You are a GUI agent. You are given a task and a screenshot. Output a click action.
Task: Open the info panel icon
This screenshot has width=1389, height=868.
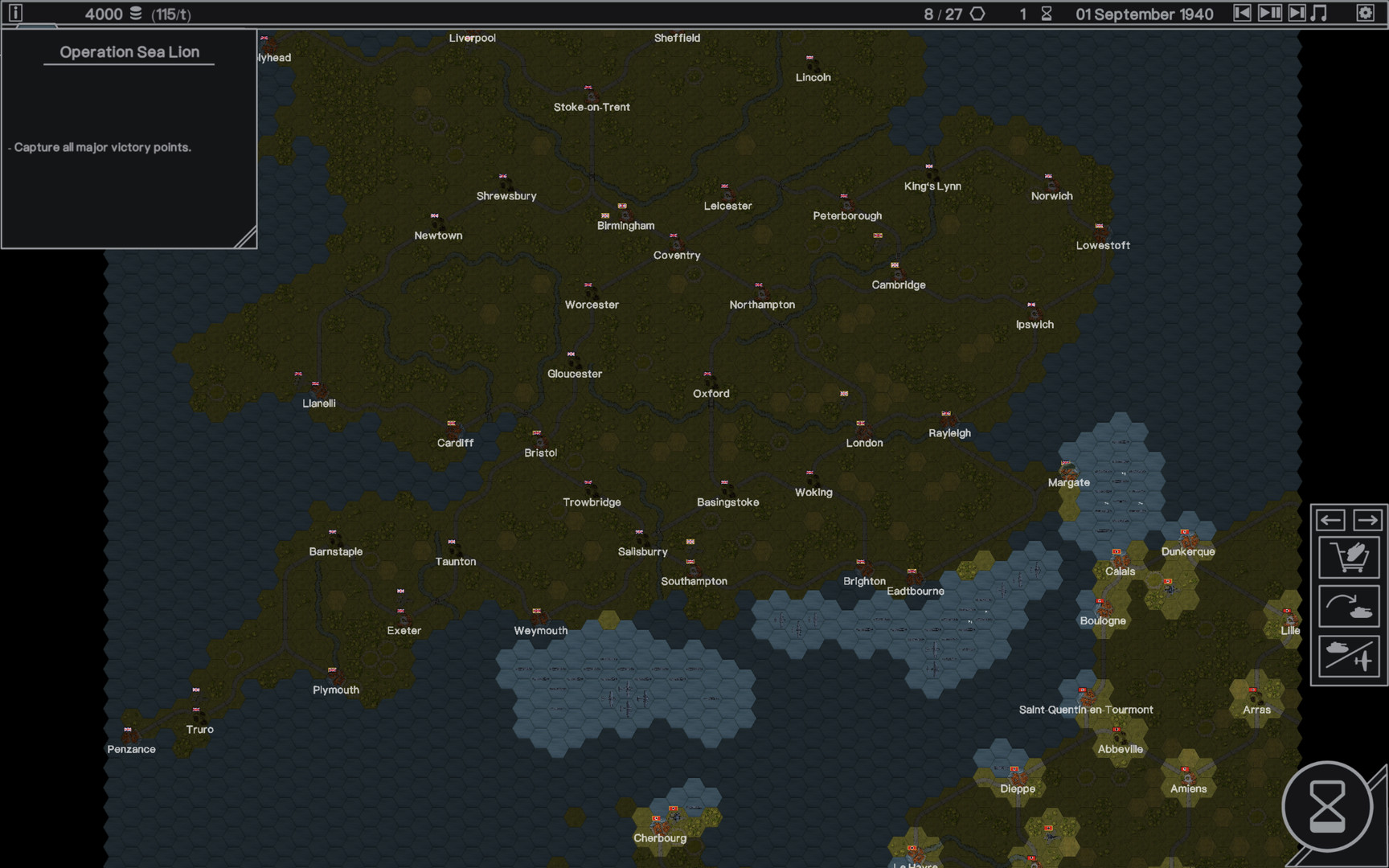pyautogui.click(x=15, y=13)
